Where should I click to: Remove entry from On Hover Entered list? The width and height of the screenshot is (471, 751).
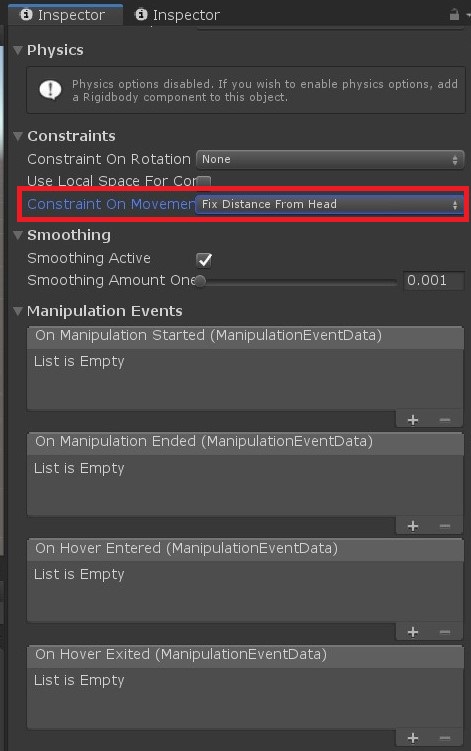tap(445, 632)
